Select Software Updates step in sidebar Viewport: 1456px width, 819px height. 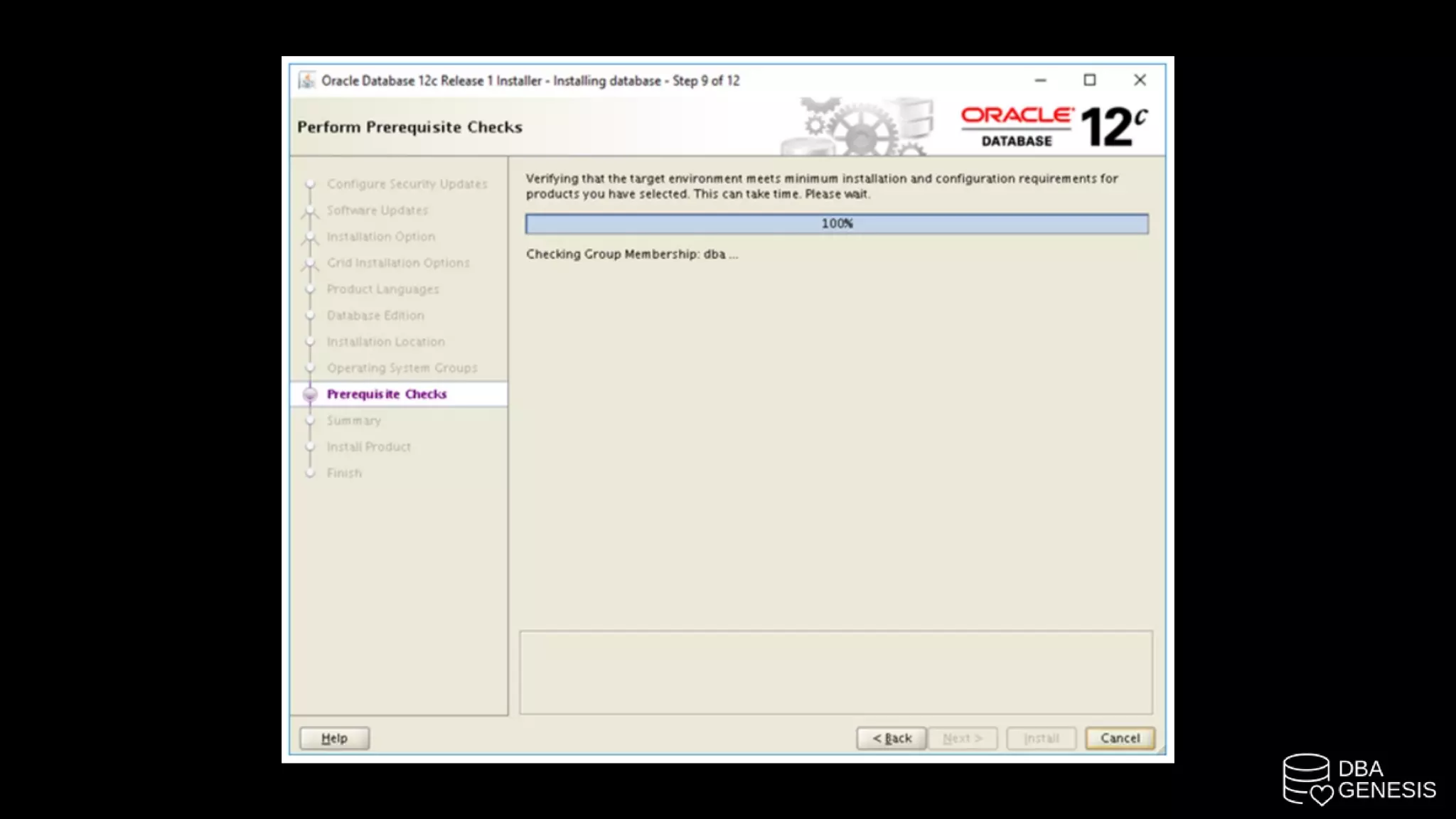tap(377, 210)
